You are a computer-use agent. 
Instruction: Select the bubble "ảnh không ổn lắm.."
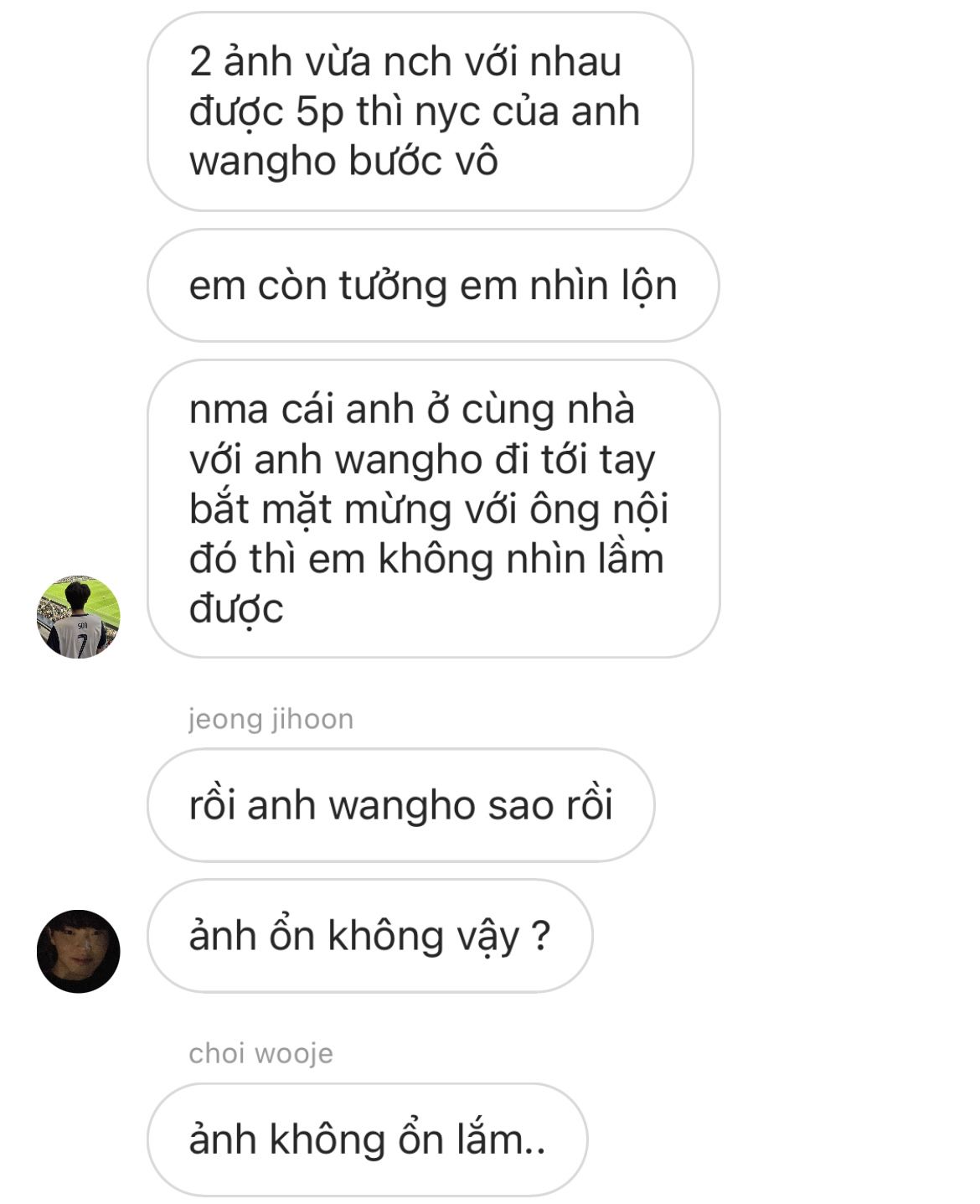[367, 1139]
